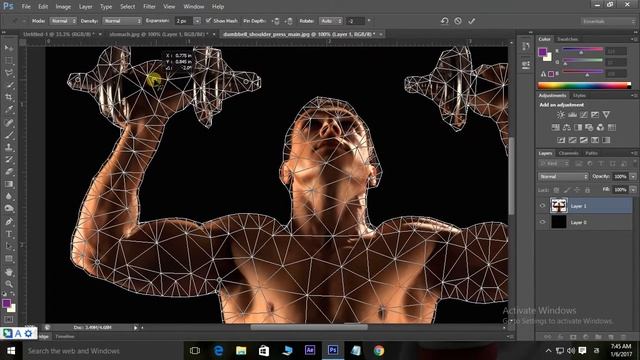Add a Vibrance adjustment triangle icon

pyautogui.click(x=607, y=115)
